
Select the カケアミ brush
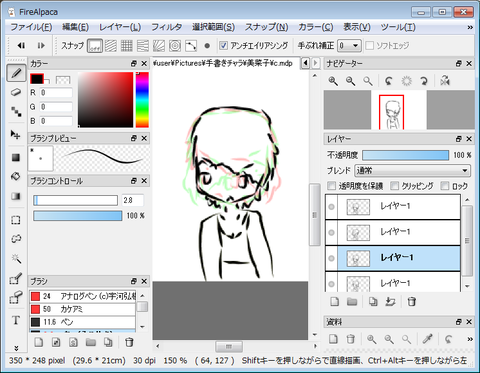[x=83, y=309]
